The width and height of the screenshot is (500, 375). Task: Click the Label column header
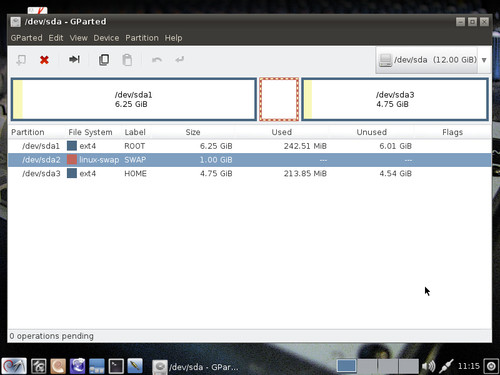click(x=135, y=132)
